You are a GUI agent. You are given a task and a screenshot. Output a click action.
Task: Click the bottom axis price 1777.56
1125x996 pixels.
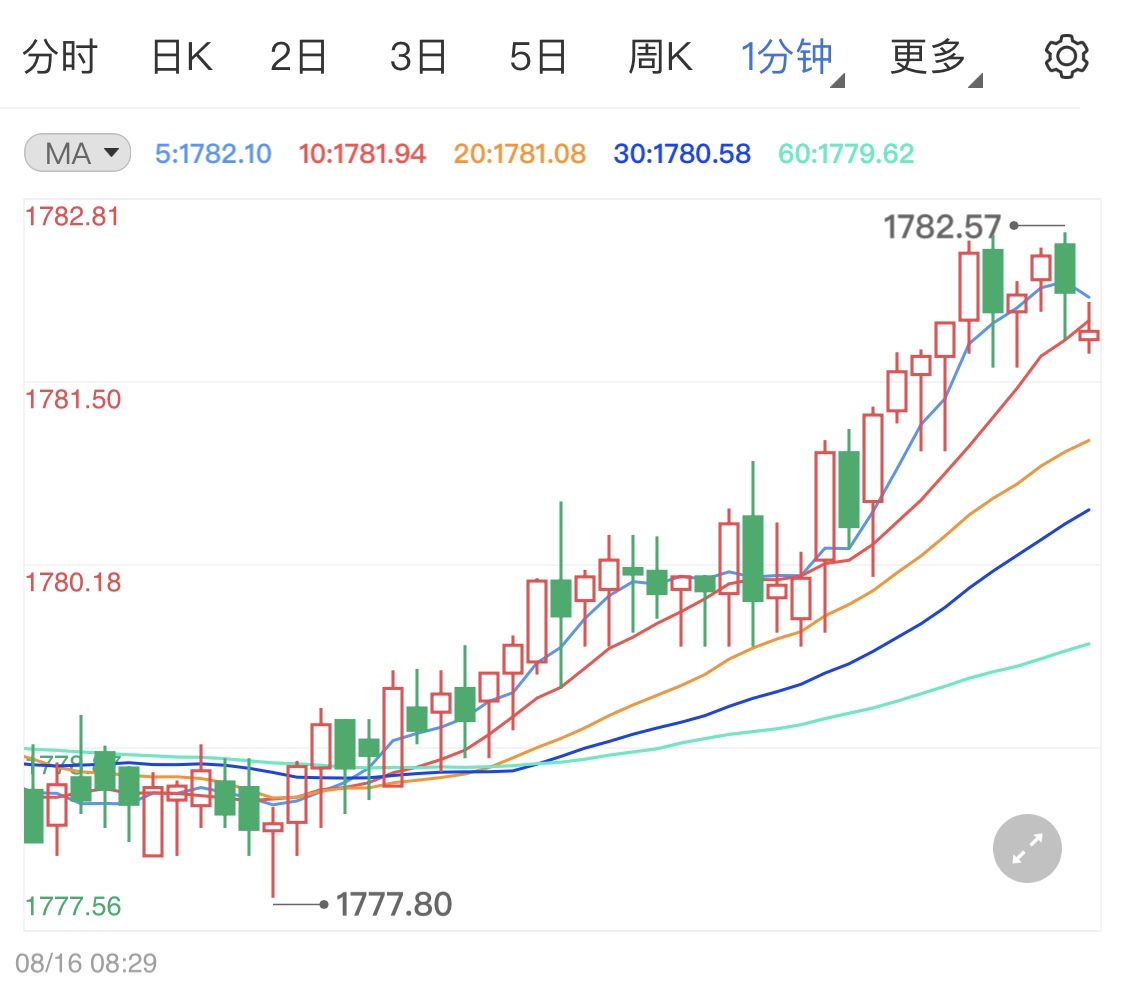click(x=72, y=906)
